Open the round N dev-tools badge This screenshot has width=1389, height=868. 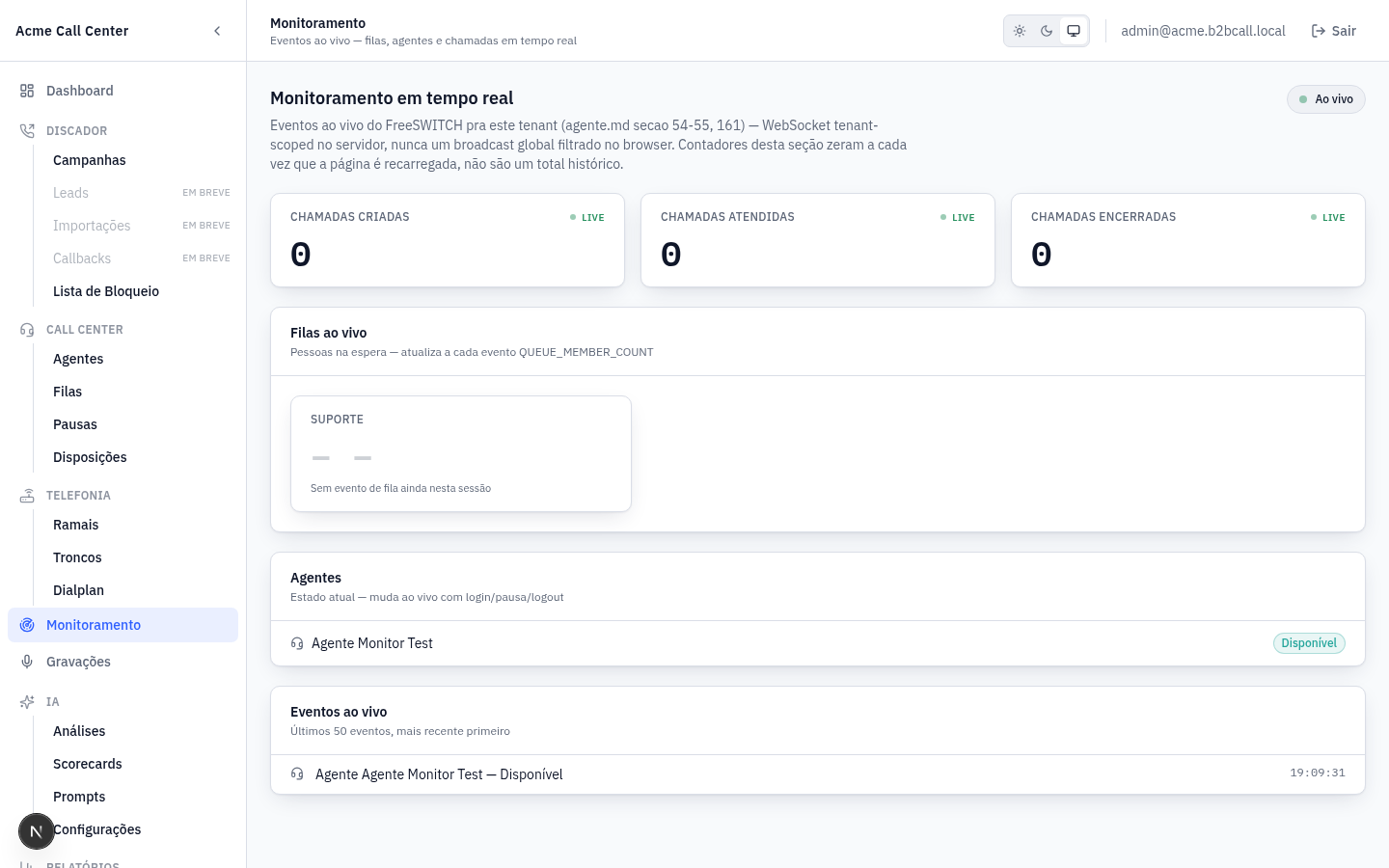37,830
